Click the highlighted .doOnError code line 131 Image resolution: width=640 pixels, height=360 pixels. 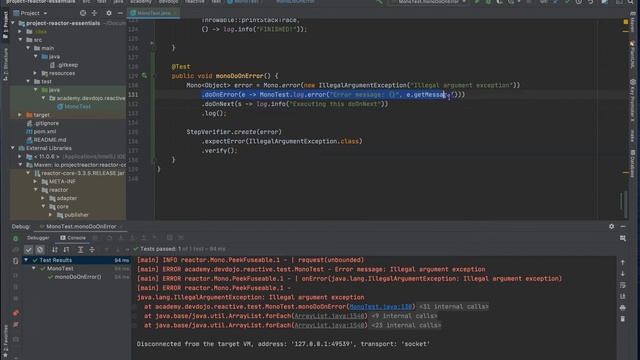click(333, 95)
